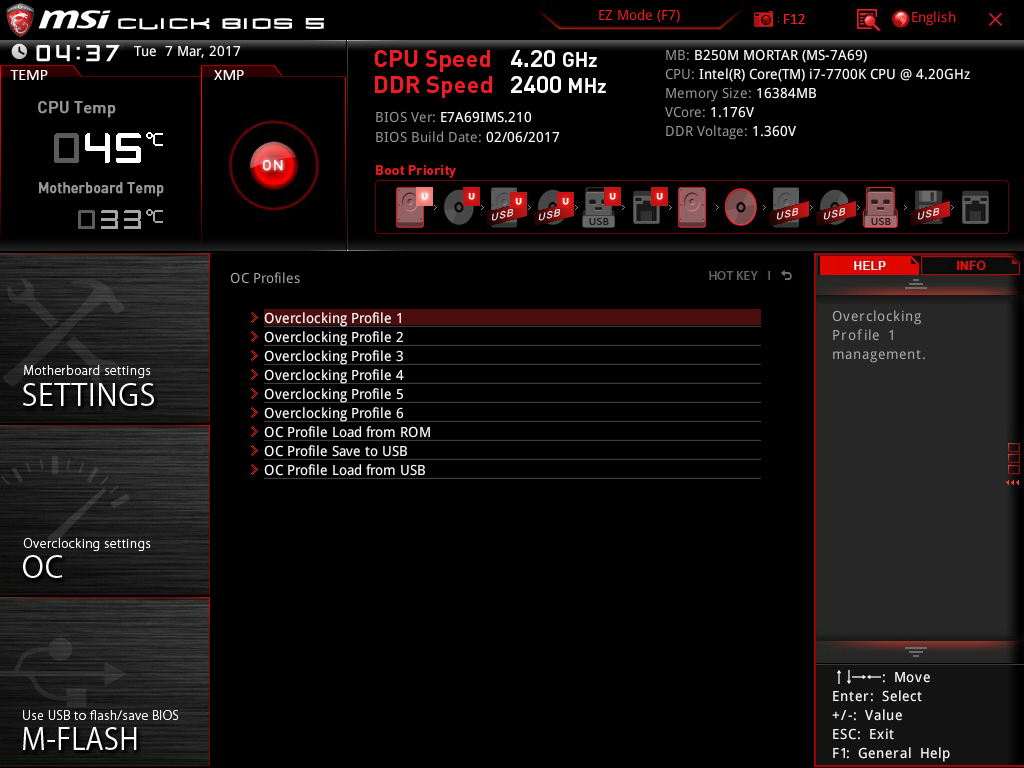Switch to EZ Mode (F7)

[x=639, y=16]
